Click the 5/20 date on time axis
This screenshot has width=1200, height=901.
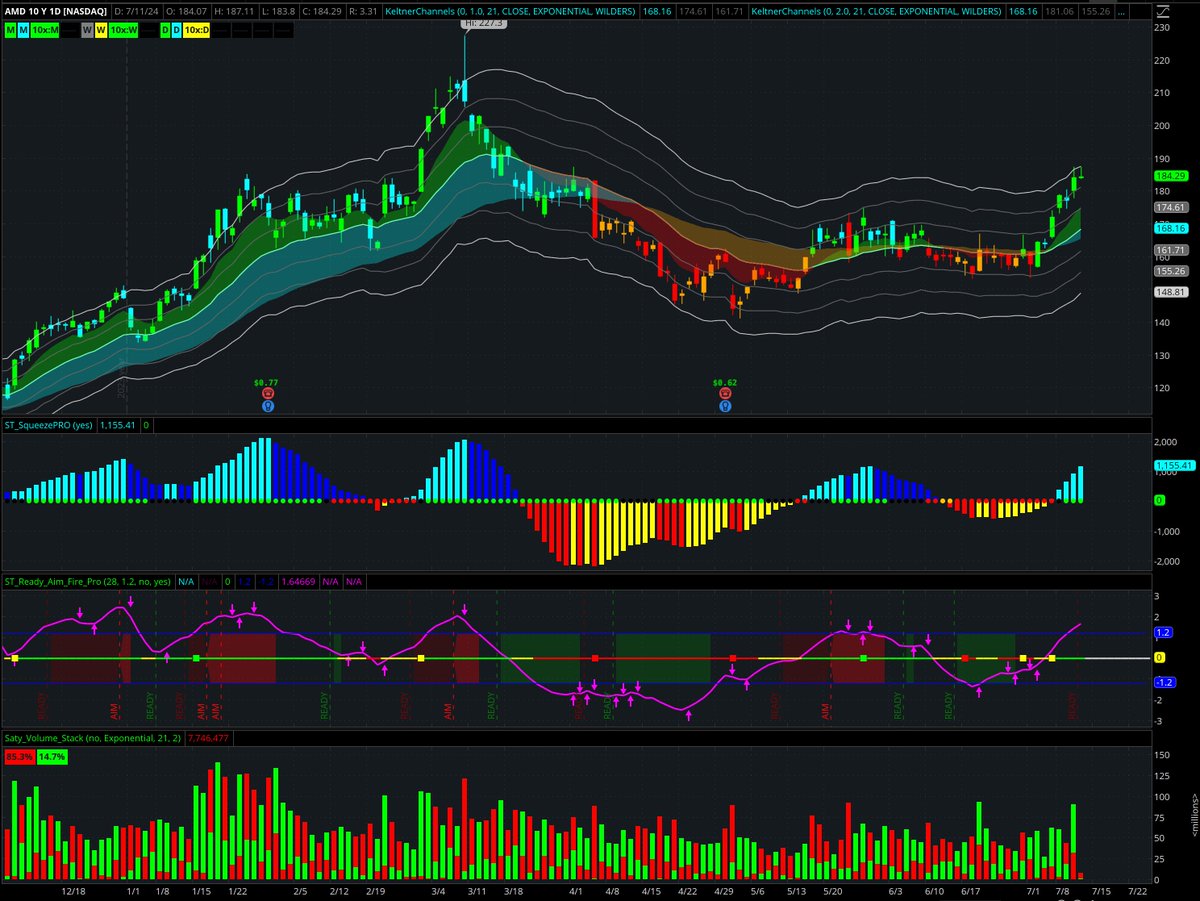pyautogui.click(x=833, y=889)
